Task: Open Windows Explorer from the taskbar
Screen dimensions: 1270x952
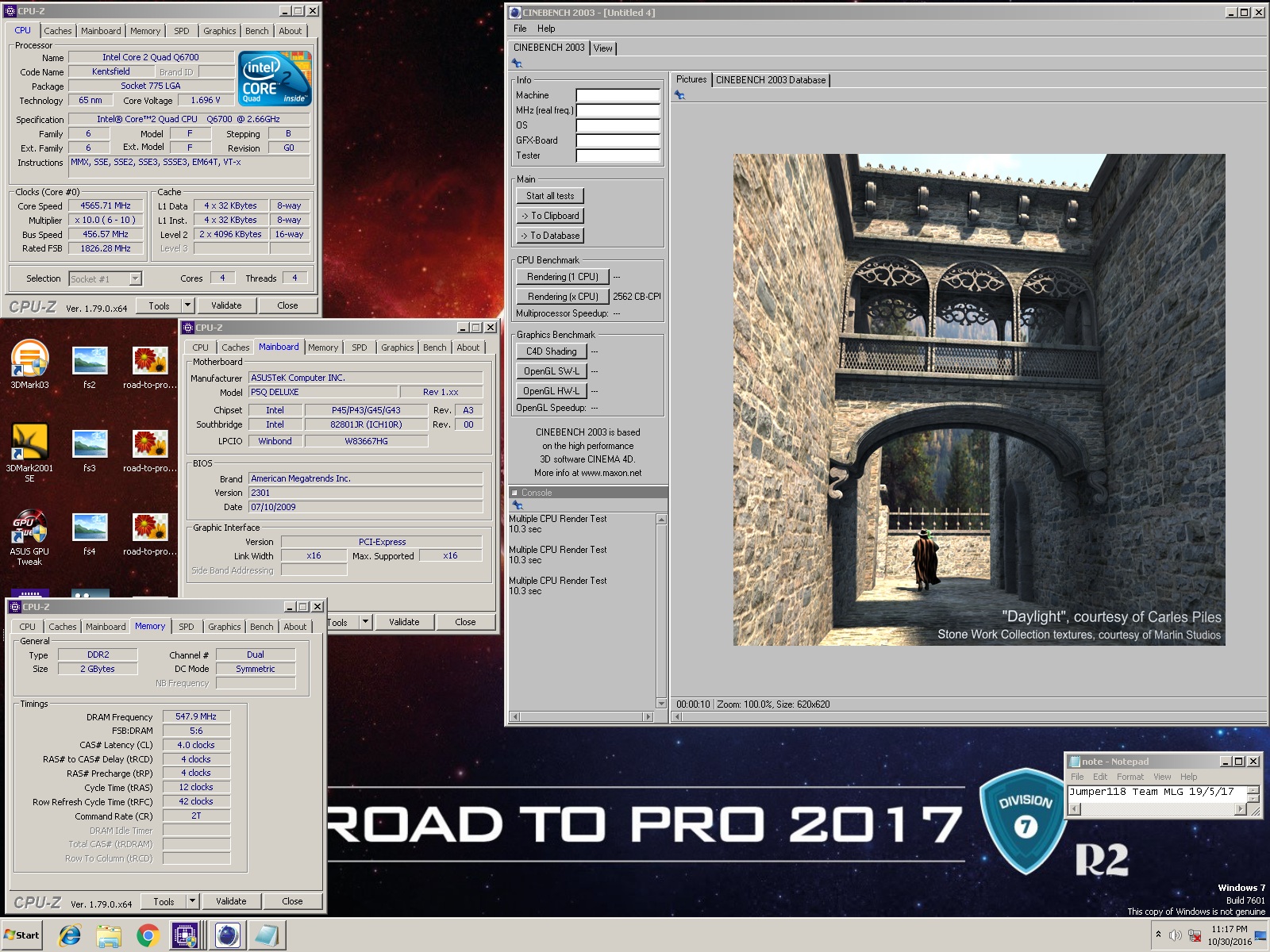Action: point(109,936)
